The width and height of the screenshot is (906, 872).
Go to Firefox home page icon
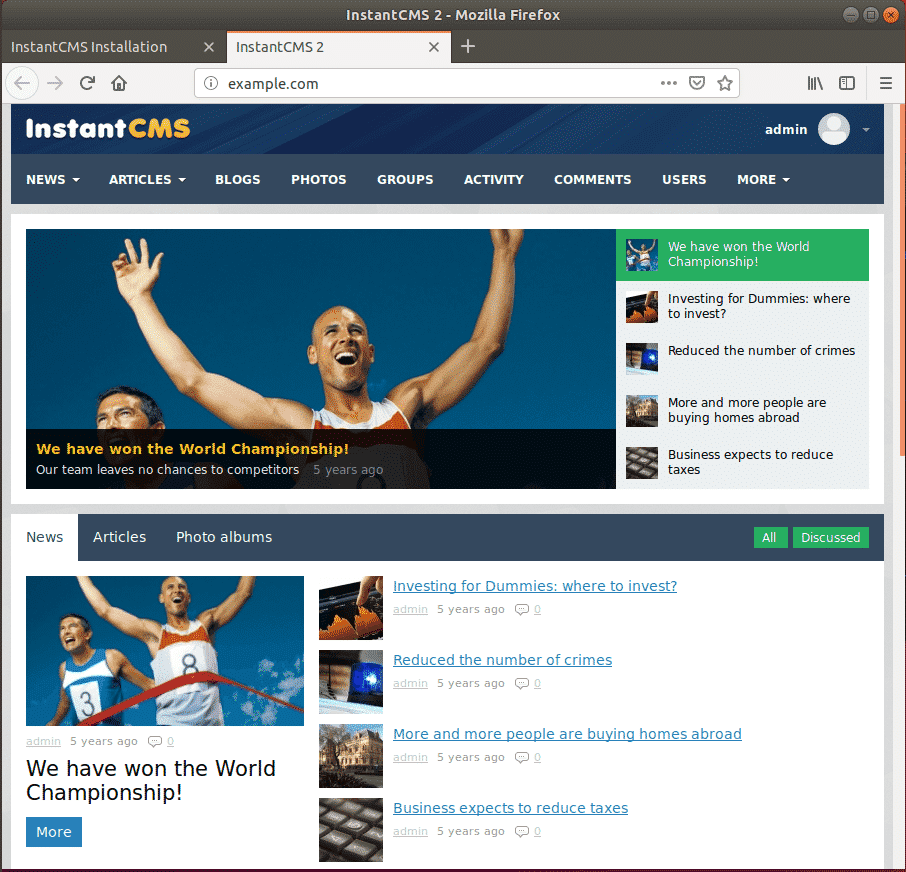point(119,84)
